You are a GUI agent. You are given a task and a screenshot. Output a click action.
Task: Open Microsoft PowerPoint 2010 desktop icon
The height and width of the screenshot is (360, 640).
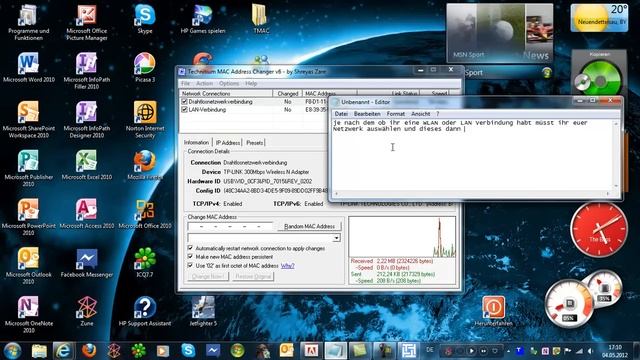pos(29,216)
